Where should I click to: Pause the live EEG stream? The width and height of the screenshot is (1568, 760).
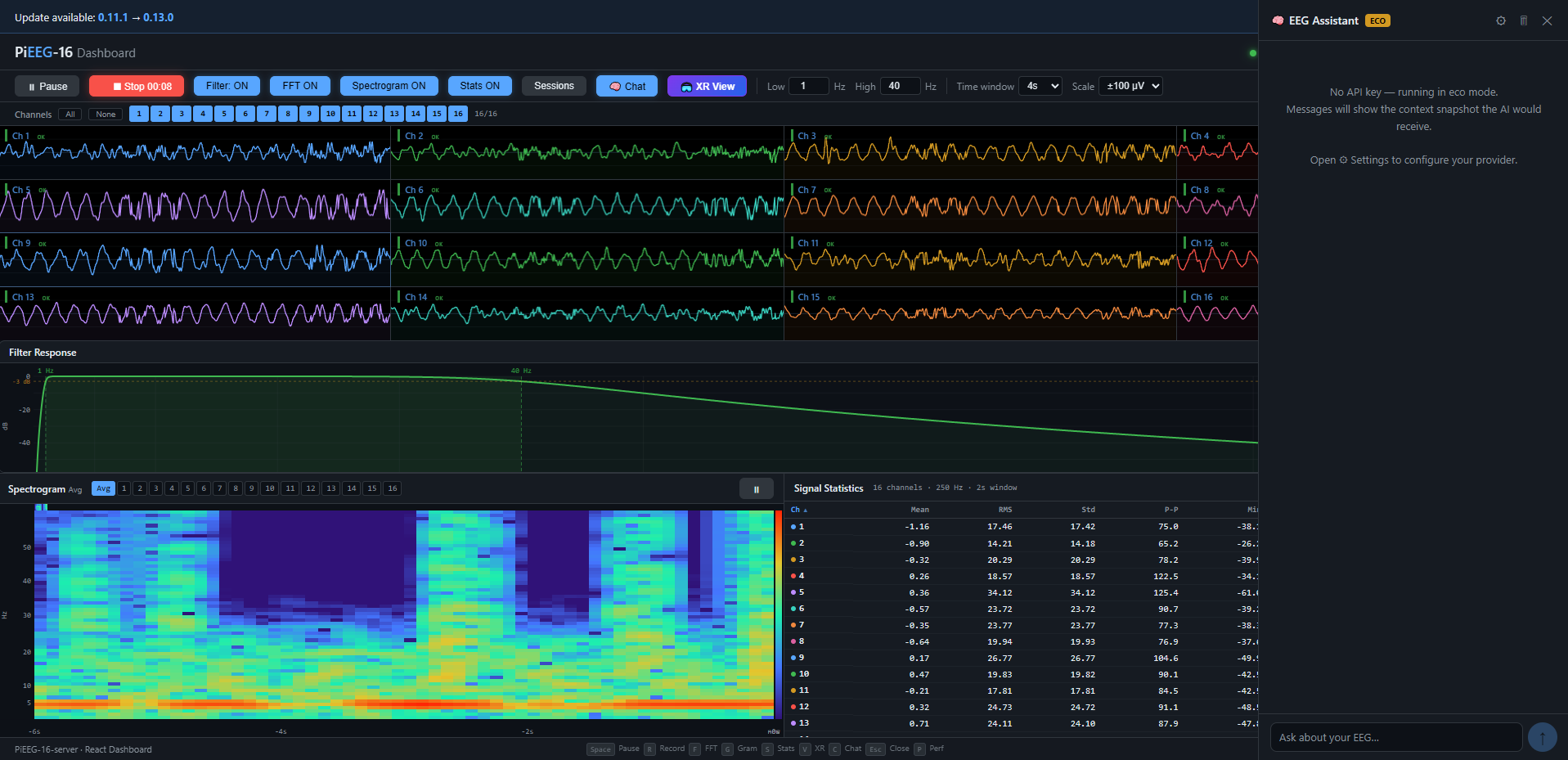(x=47, y=86)
